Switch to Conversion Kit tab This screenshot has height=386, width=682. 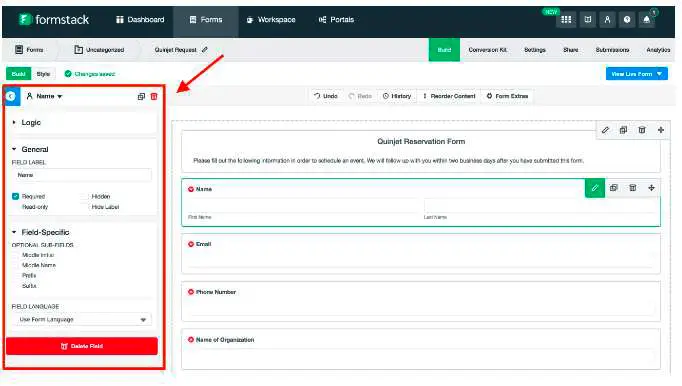tap(488, 50)
